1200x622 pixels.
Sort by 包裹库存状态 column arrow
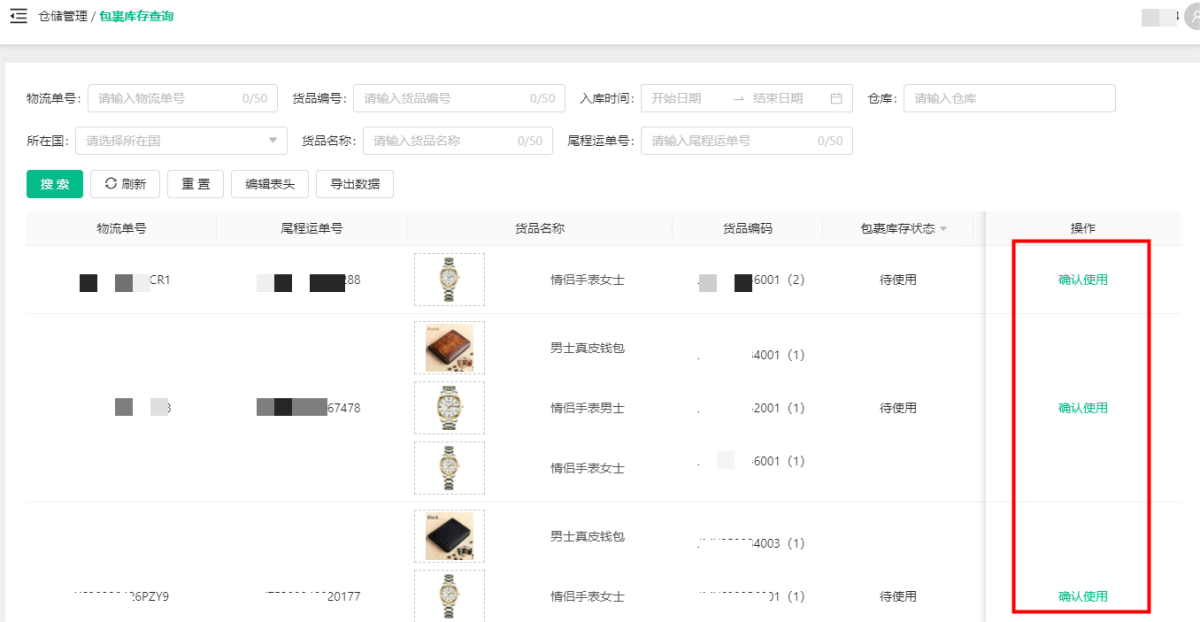pyautogui.click(x=942, y=229)
